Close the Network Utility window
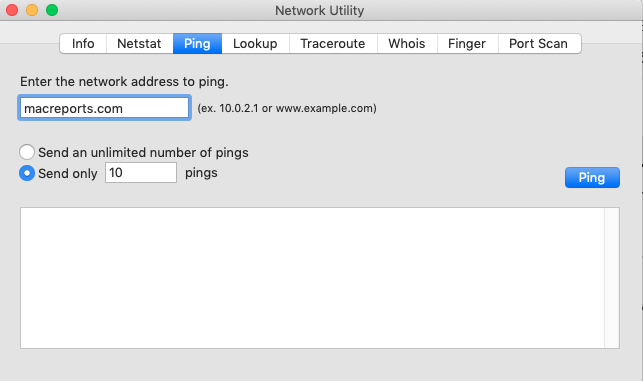Image resolution: width=643 pixels, height=381 pixels. click(x=12, y=10)
